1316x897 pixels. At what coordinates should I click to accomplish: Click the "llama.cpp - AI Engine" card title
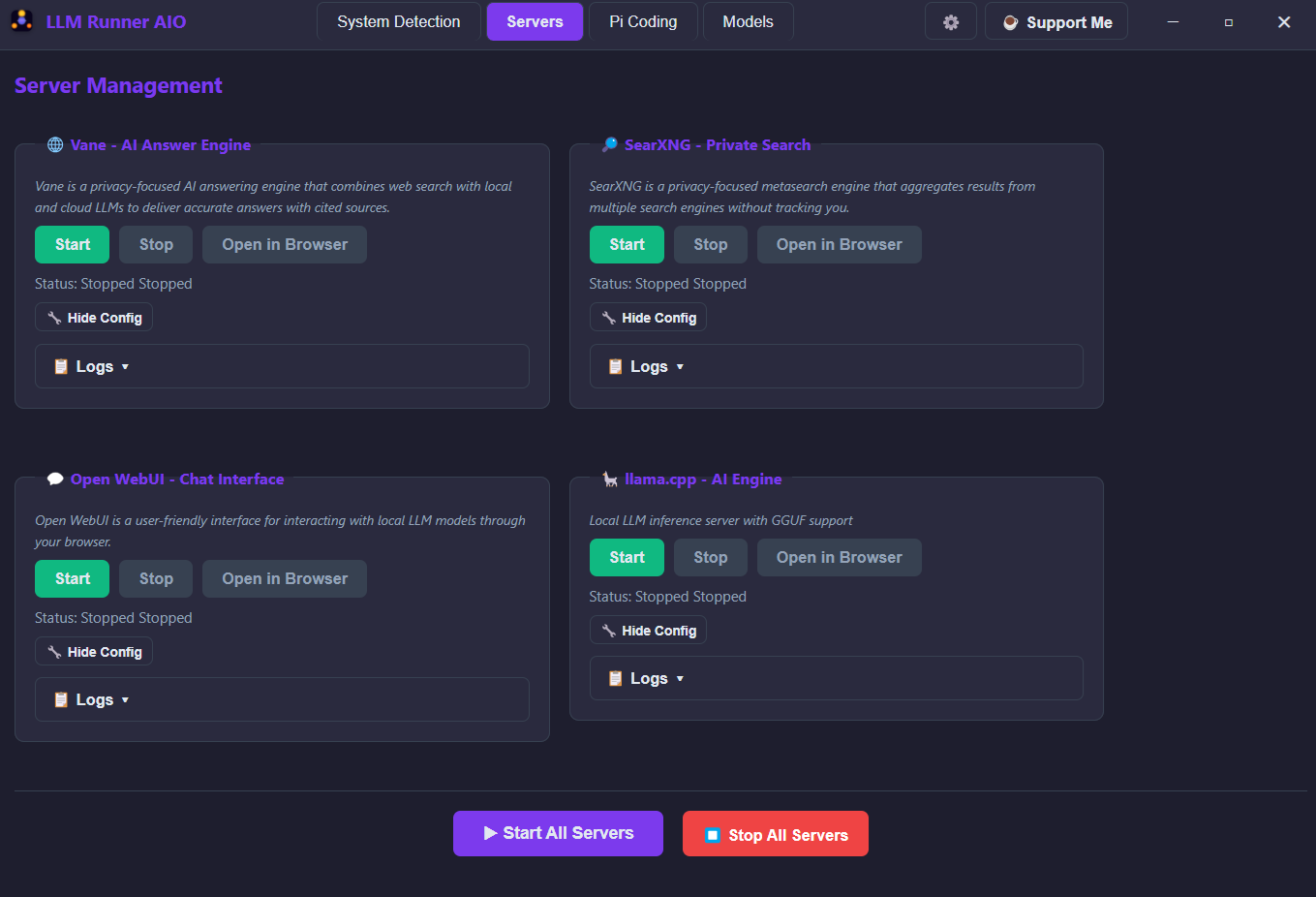pyautogui.click(x=703, y=479)
